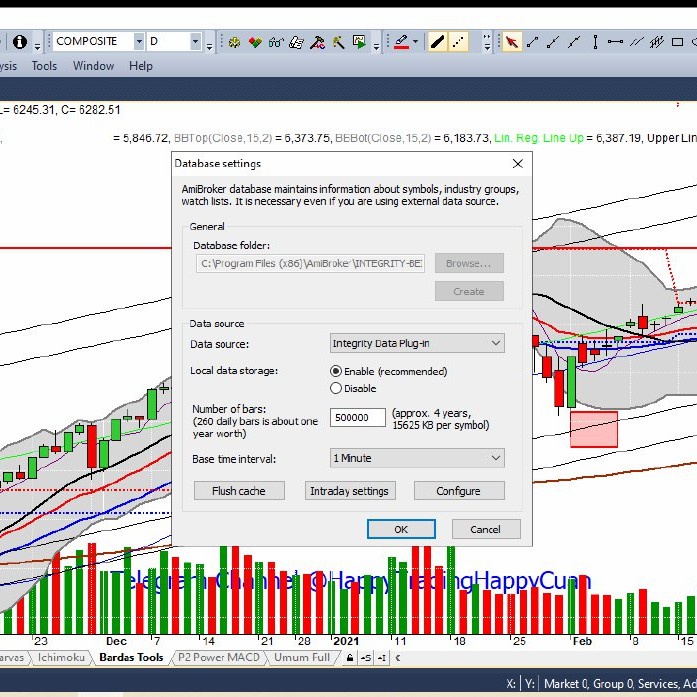The width and height of the screenshot is (697, 697).
Task: Expand the Base time interval dropdown
Action: (417, 458)
